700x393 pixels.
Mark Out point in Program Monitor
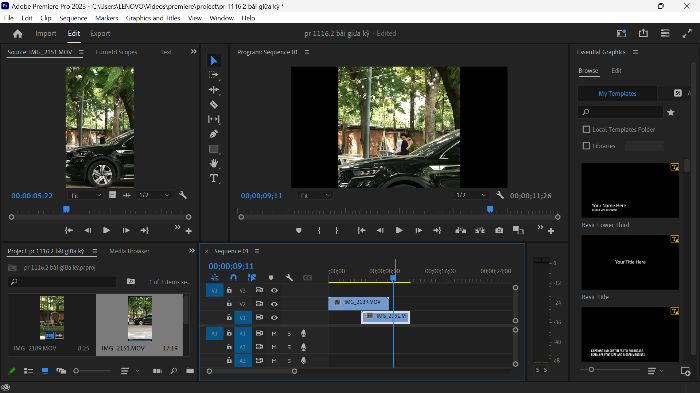click(x=337, y=230)
